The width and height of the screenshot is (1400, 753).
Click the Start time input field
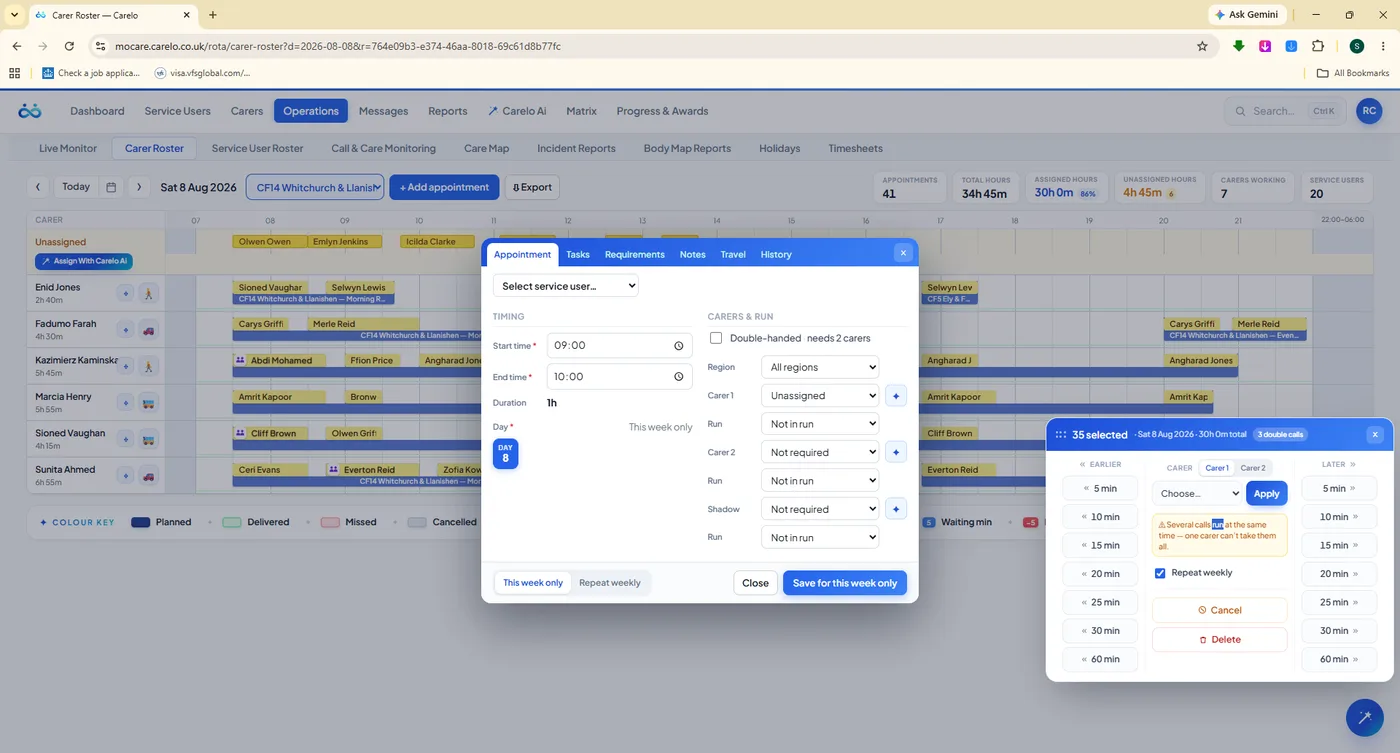pos(619,346)
